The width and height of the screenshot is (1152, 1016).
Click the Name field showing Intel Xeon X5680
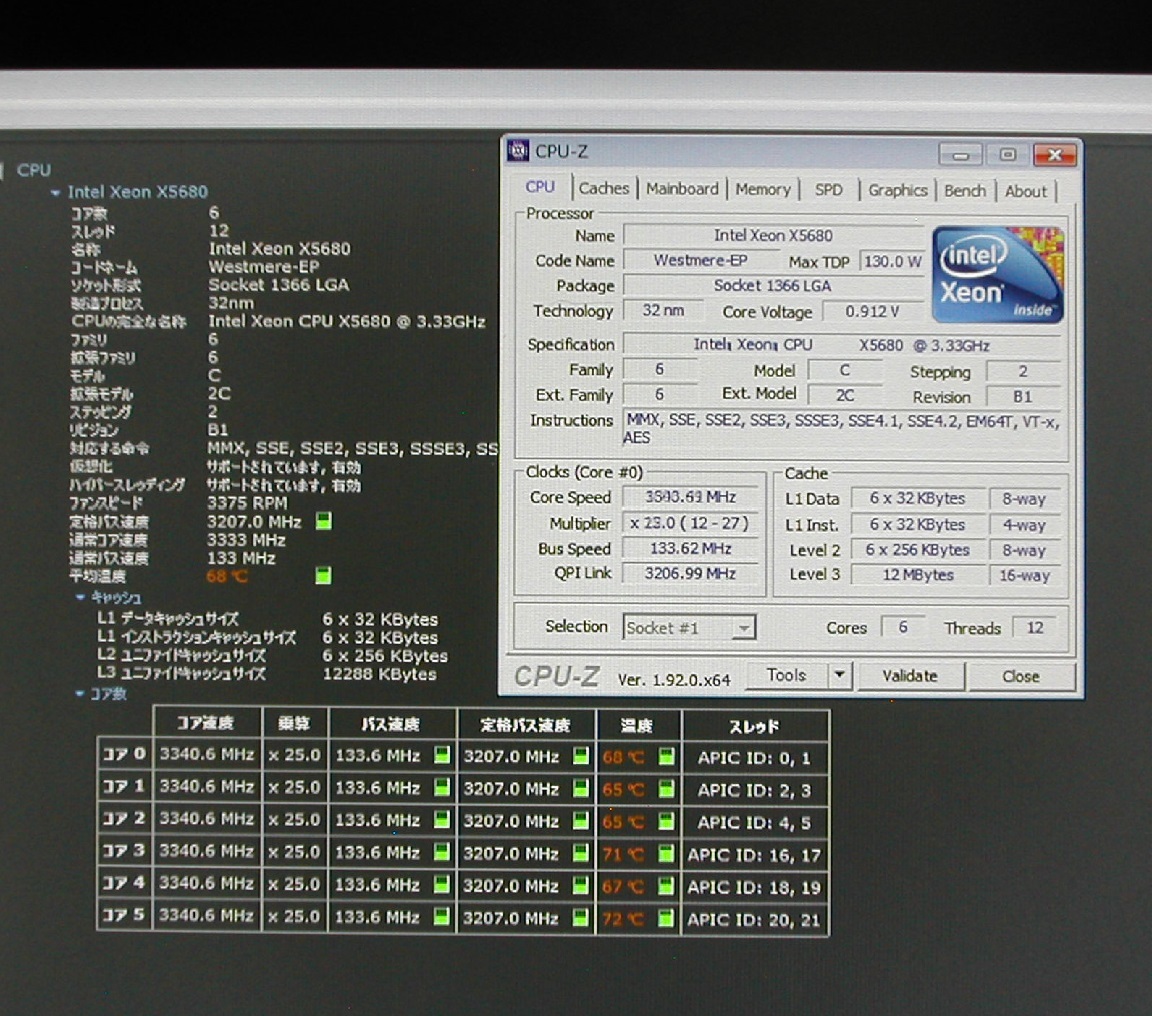773,235
